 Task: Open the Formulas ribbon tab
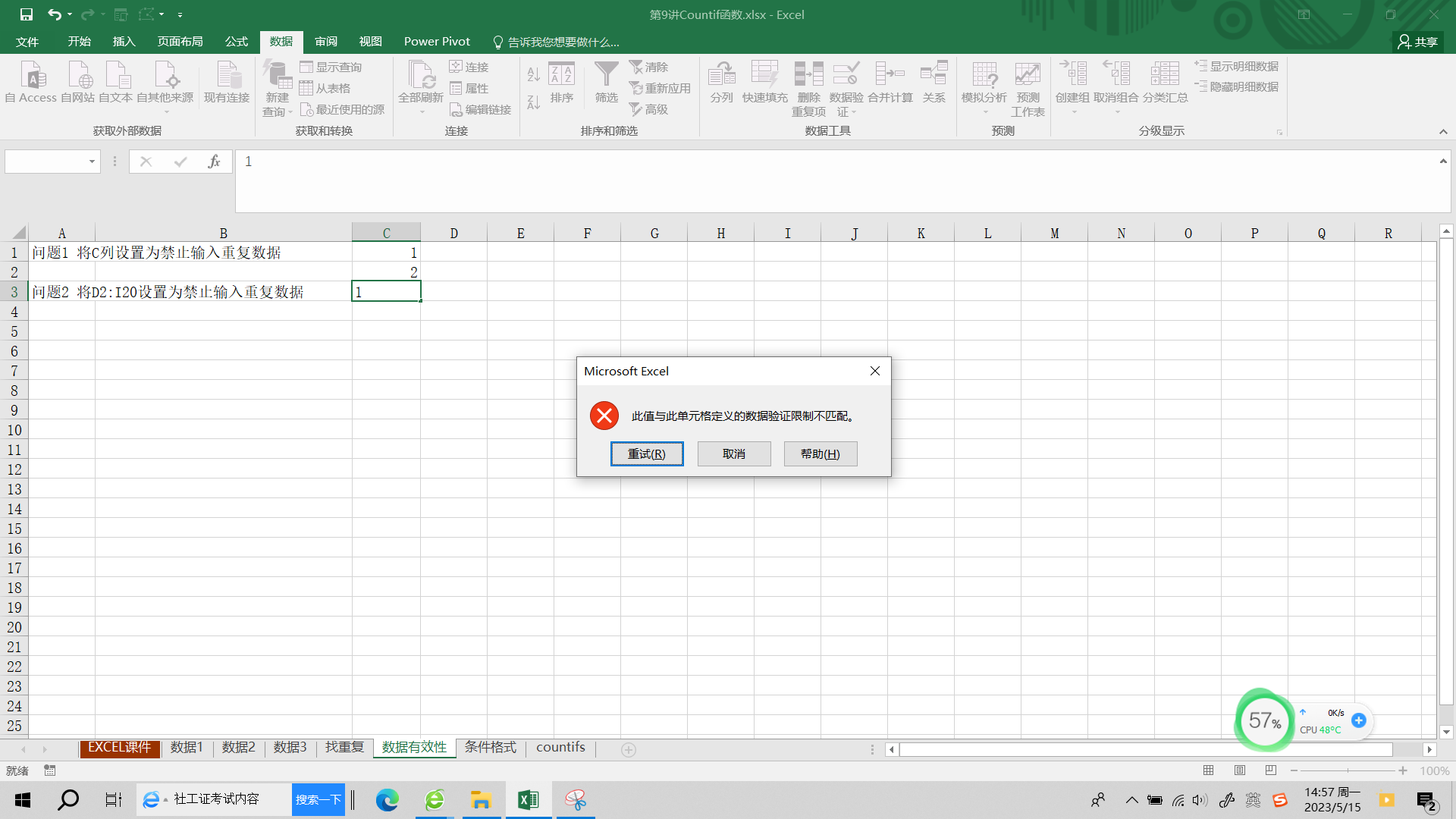(236, 42)
